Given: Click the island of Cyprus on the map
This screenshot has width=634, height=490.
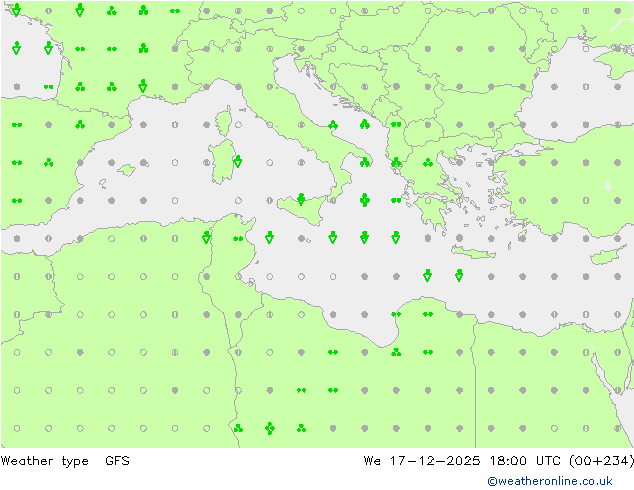Looking at the screenshot, I should (609, 255).
